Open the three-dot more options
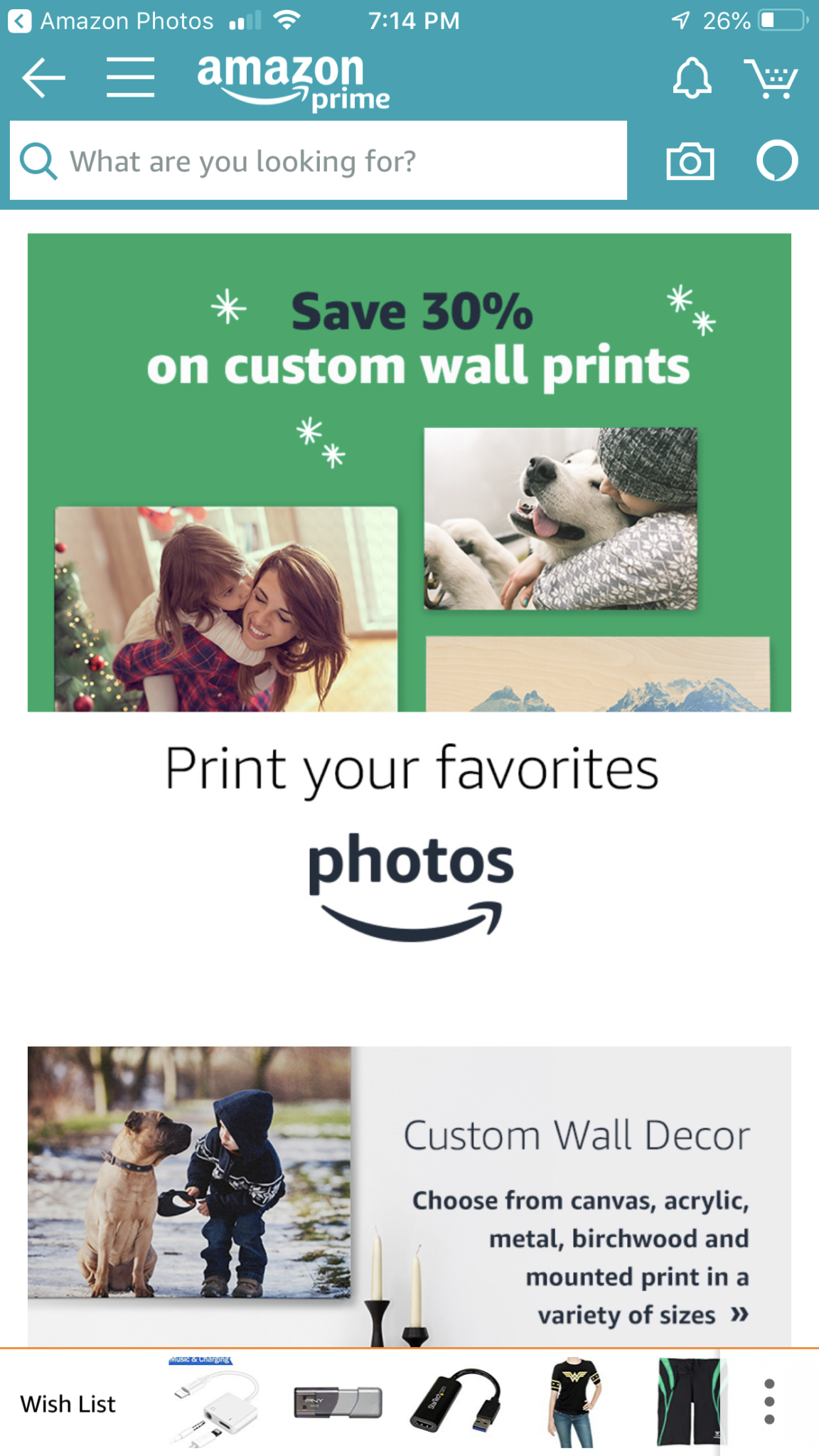Image resolution: width=819 pixels, height=1456 pixels. (769, 1402)
